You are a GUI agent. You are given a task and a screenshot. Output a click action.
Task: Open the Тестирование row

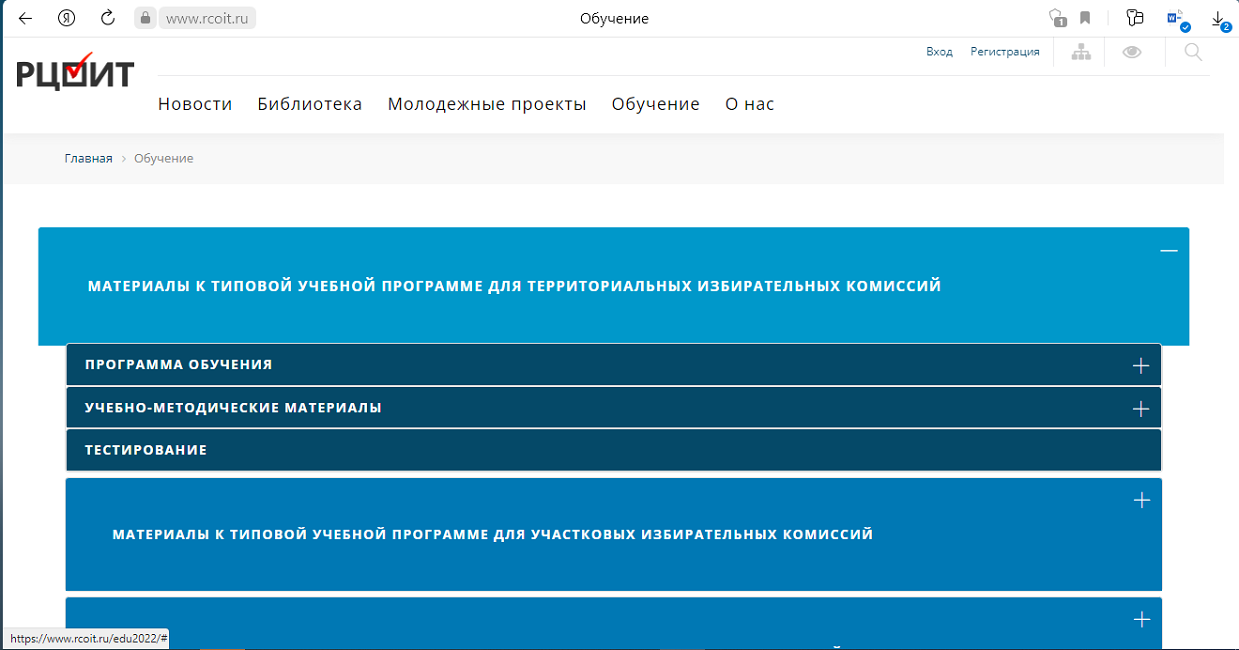[x=614, y=450]
